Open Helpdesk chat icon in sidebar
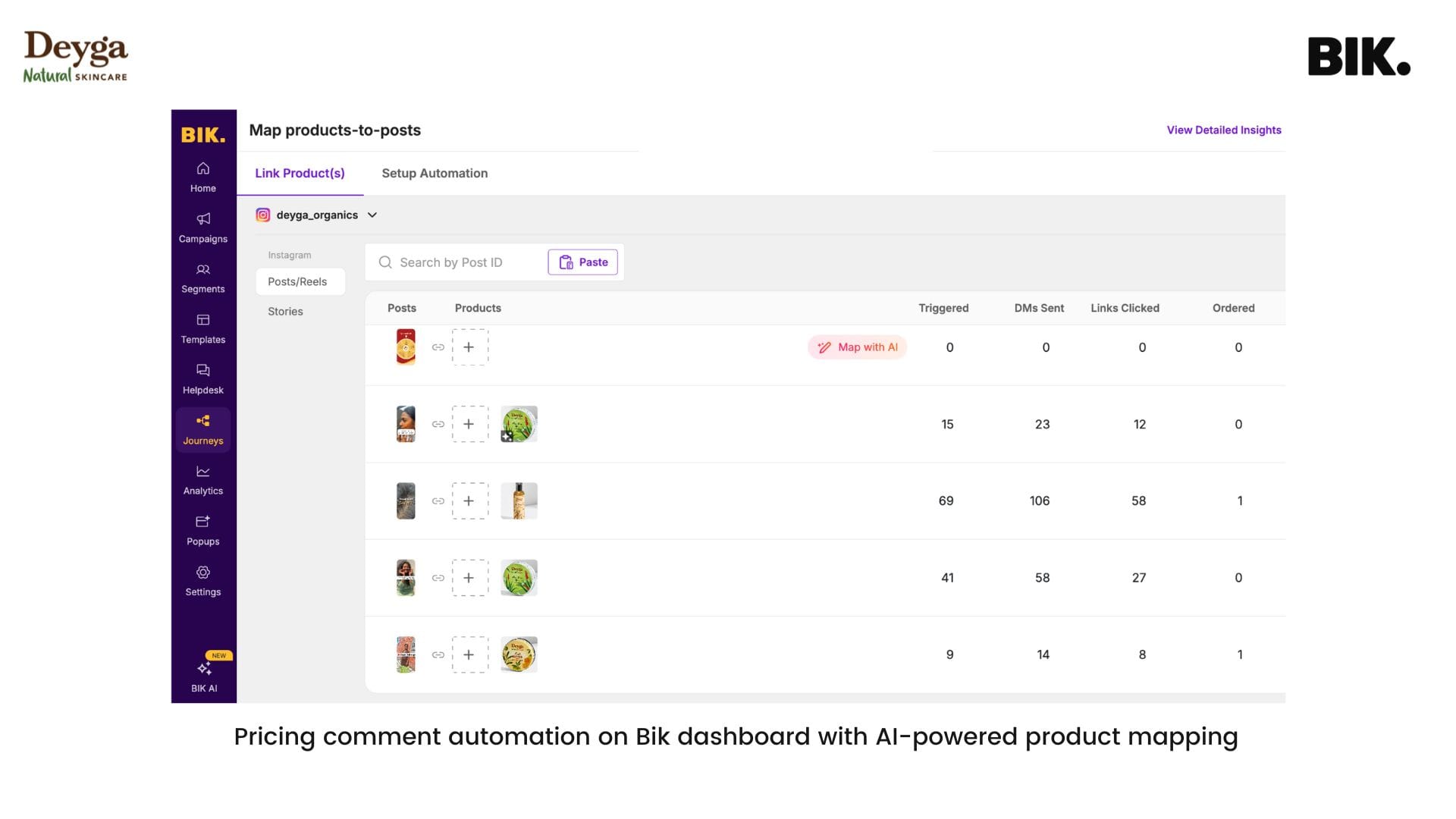Screen dimensions: 1456x819 [x=203, y=370]
